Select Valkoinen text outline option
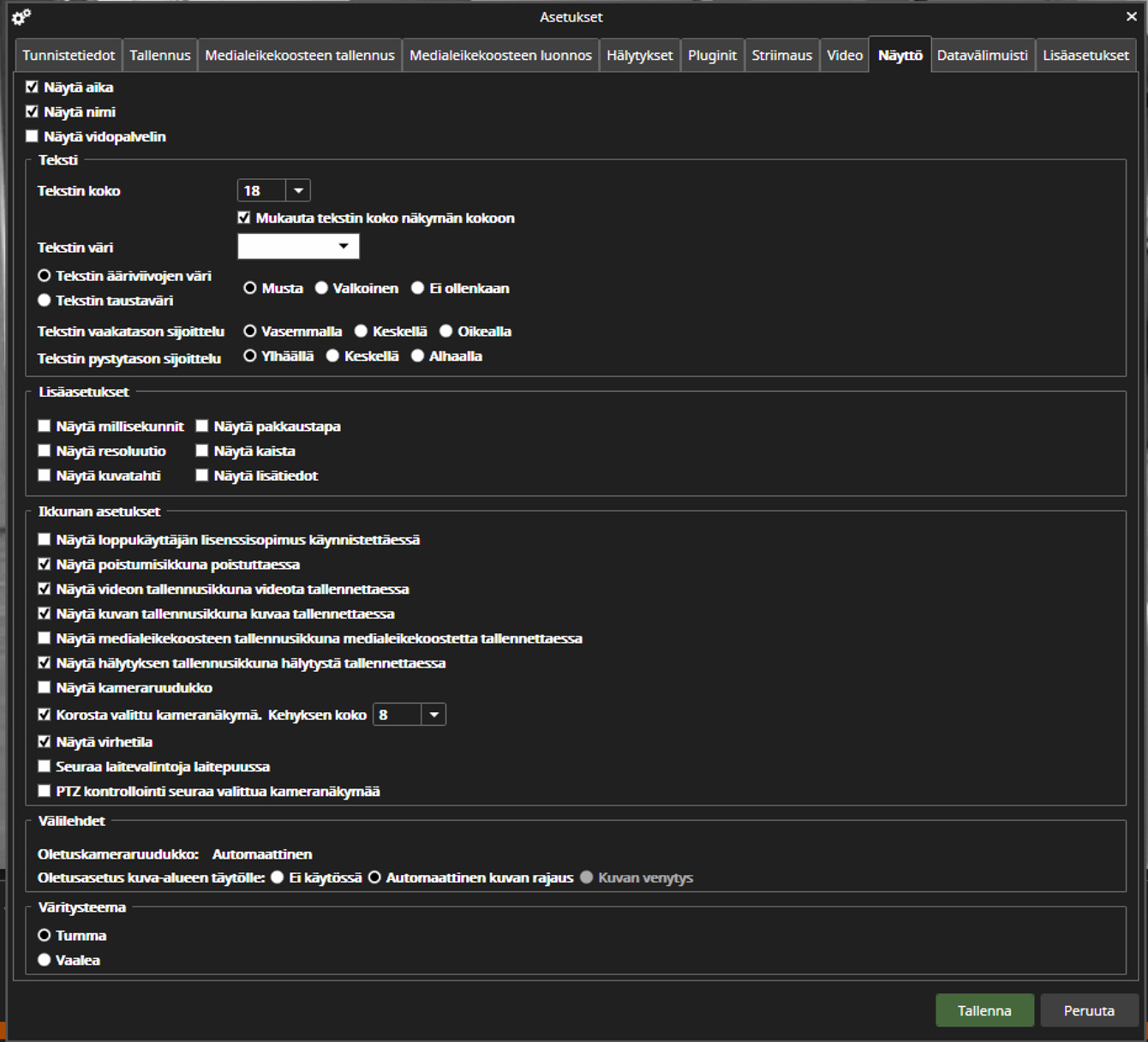 [321, 288]
